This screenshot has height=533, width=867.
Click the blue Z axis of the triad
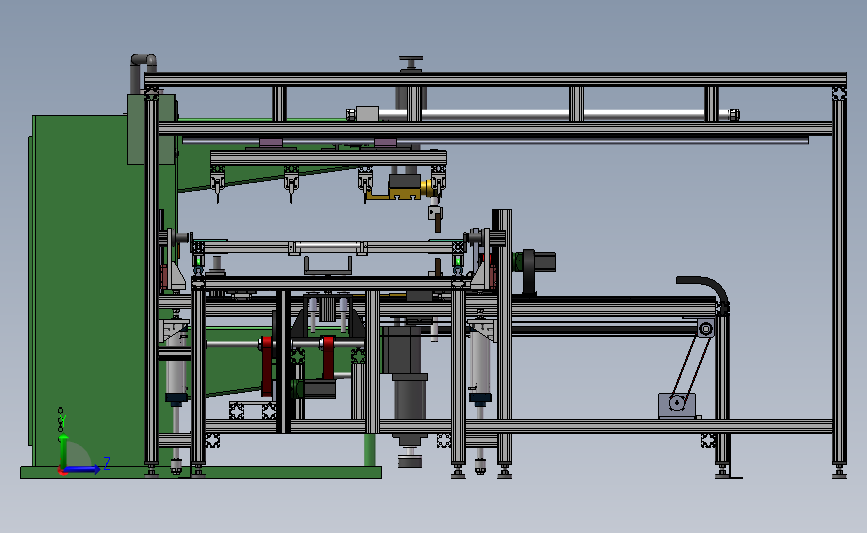[83, 469]
